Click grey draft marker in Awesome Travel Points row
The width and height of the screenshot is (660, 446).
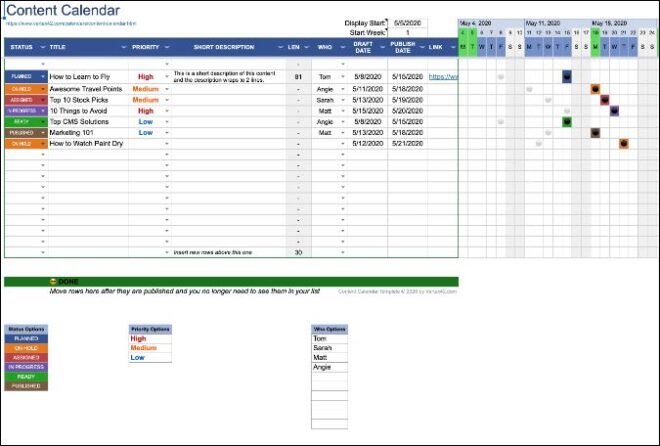coord(529,89)
